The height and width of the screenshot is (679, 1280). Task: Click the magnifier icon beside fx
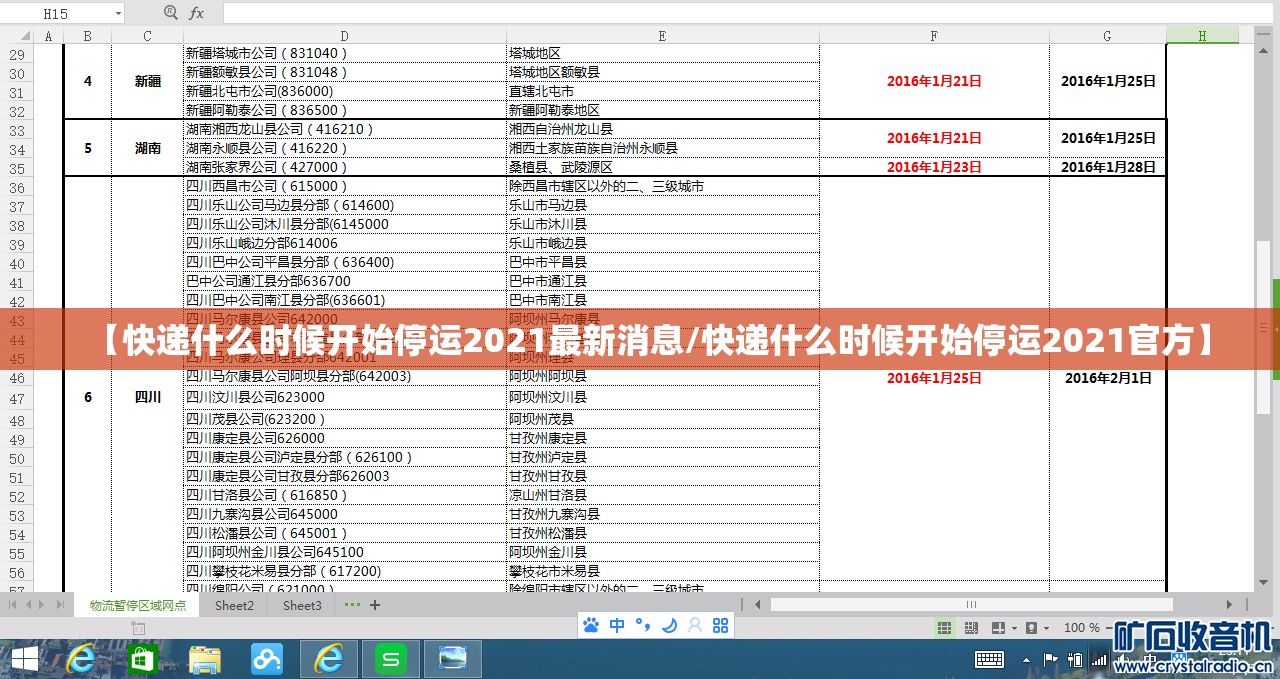click(170, 14)
